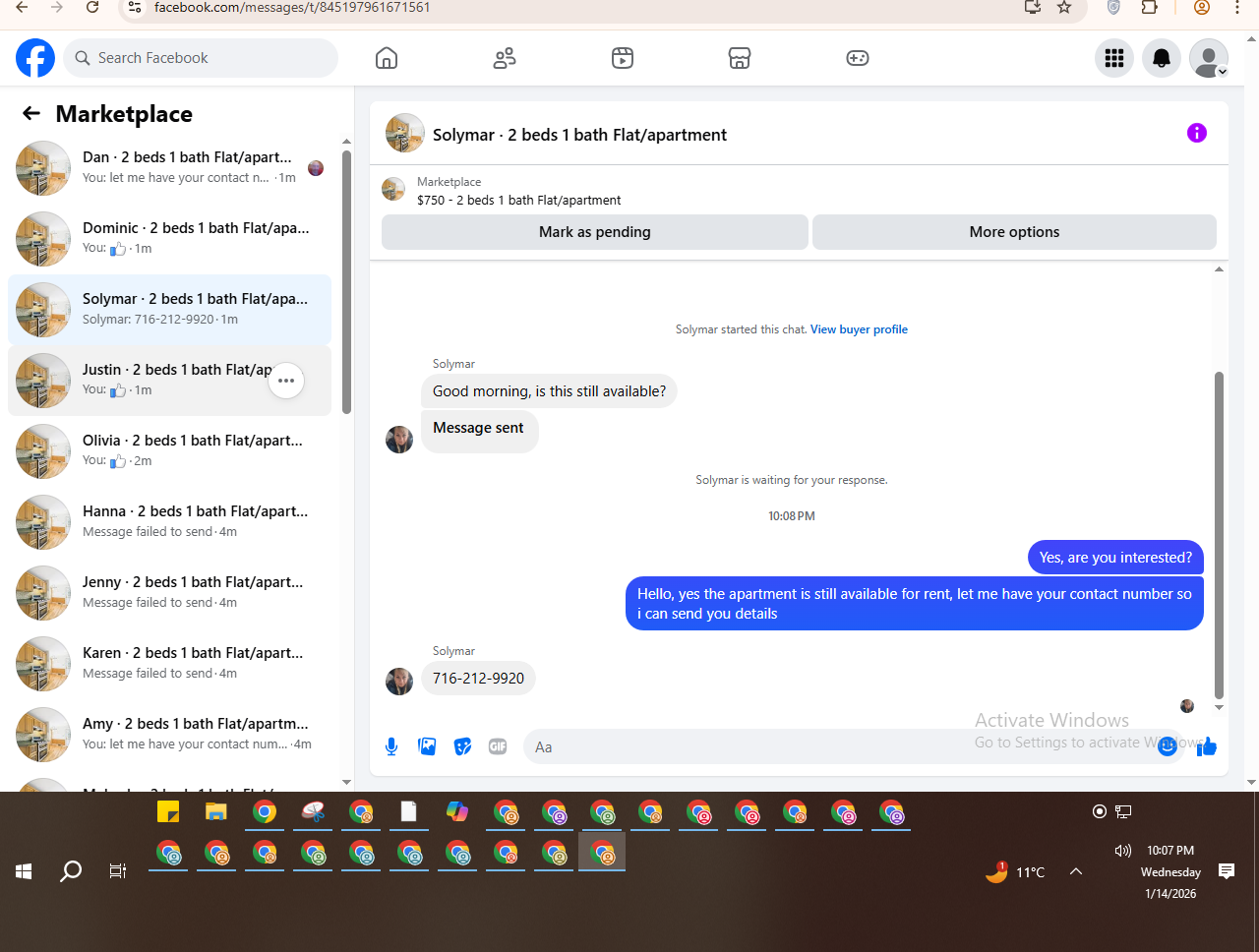1259x952 pixels.
Task: Bookmark this page with the star
Action: click(x=1064, y=7)
